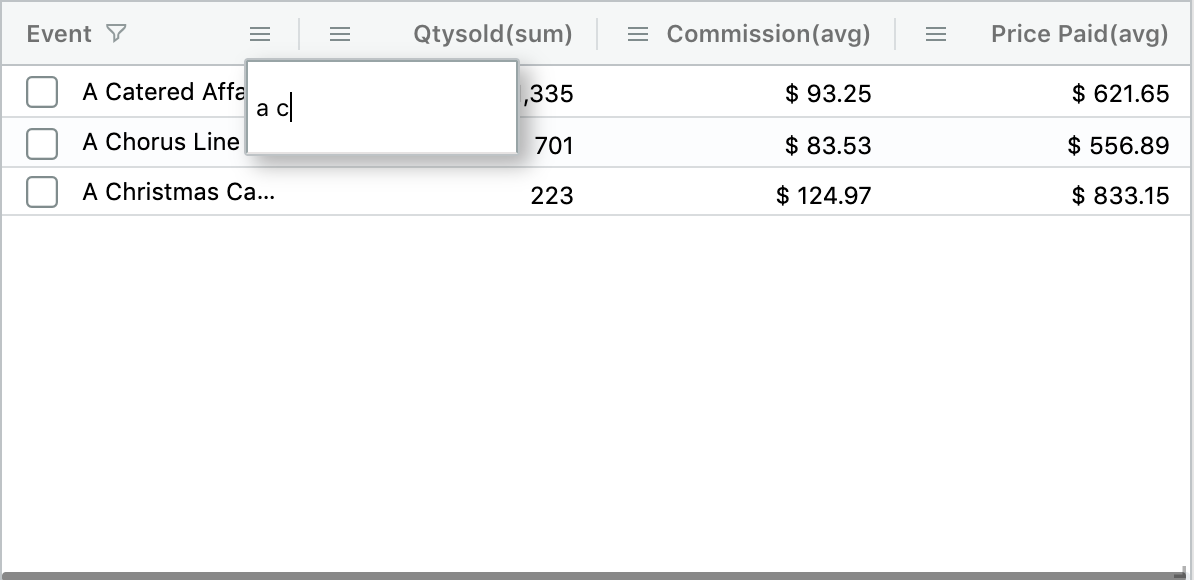This screenshot has width=1194, height=580.
Task: Click the A Chorus Line event name
Action: pos(160,143)
